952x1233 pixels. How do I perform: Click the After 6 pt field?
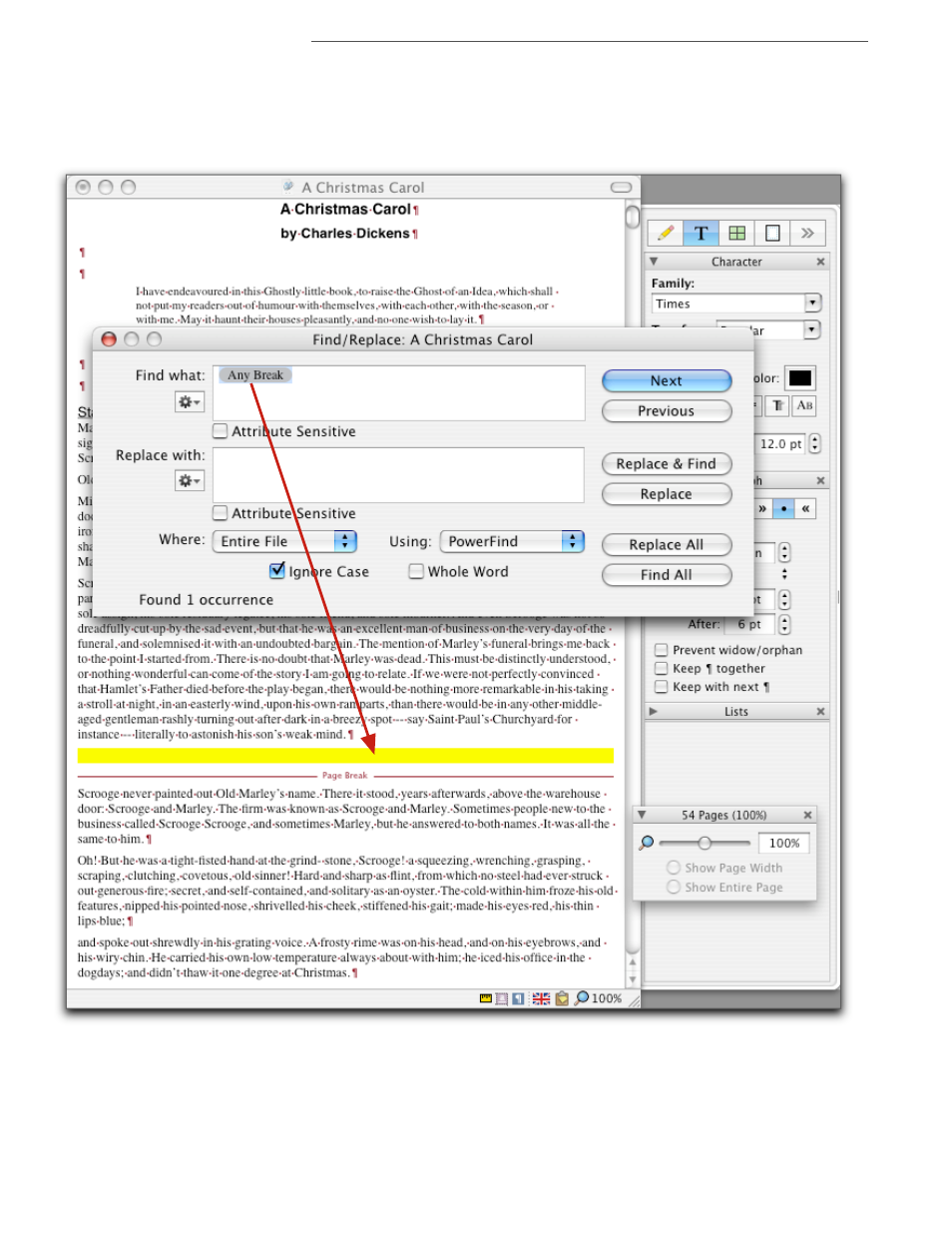coord(750,624)
